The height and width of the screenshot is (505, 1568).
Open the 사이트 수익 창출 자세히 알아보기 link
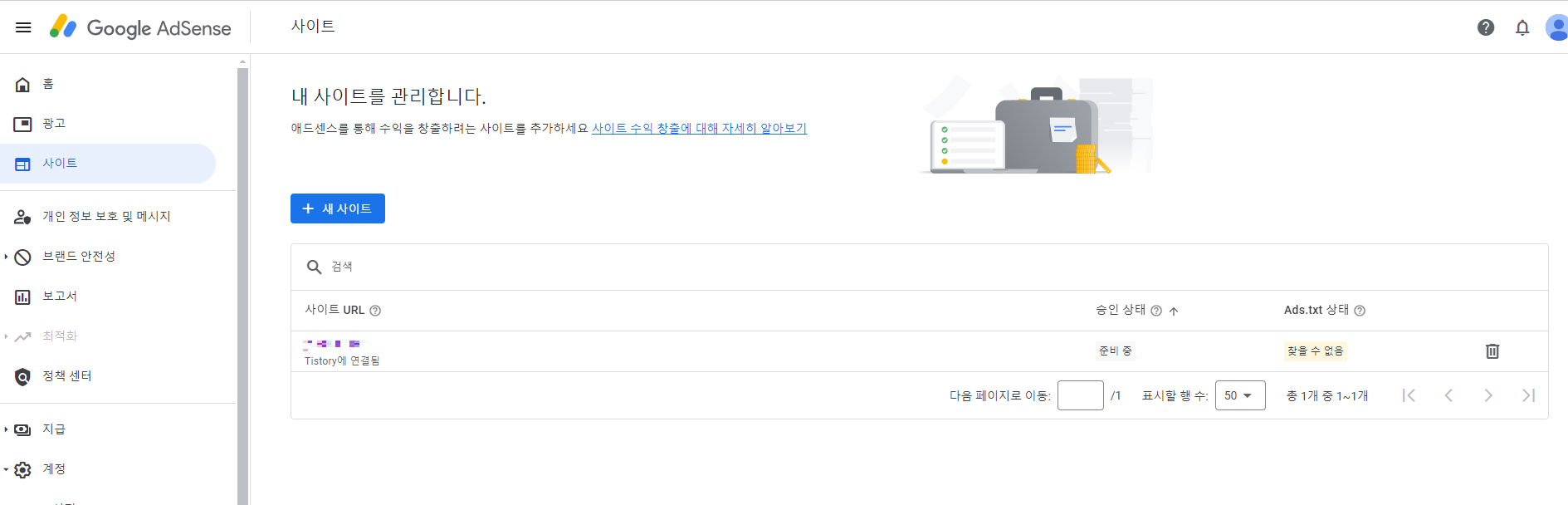tap(699, 128)
